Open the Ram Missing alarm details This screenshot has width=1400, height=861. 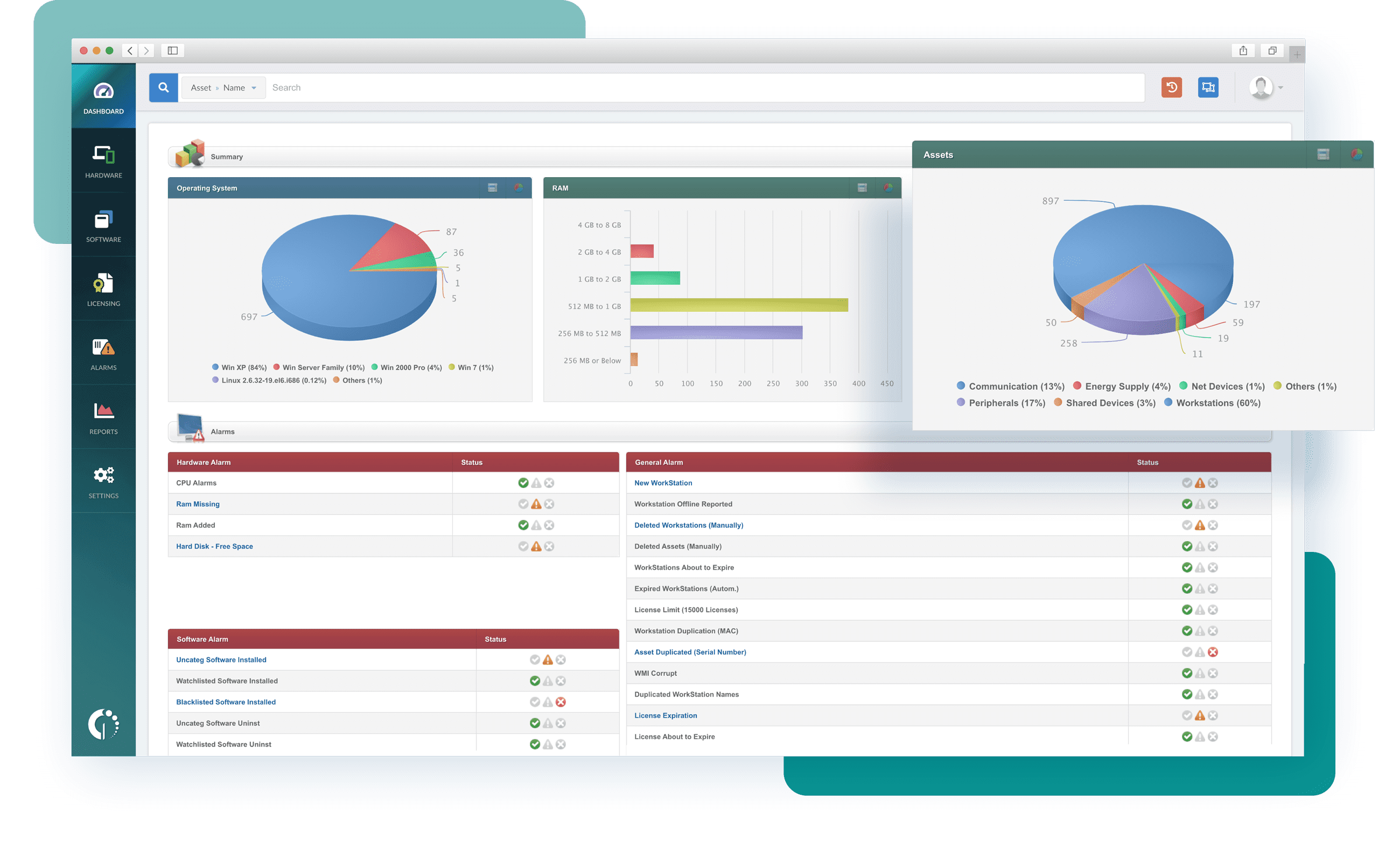pyautogui.click(x=198, y=503)
